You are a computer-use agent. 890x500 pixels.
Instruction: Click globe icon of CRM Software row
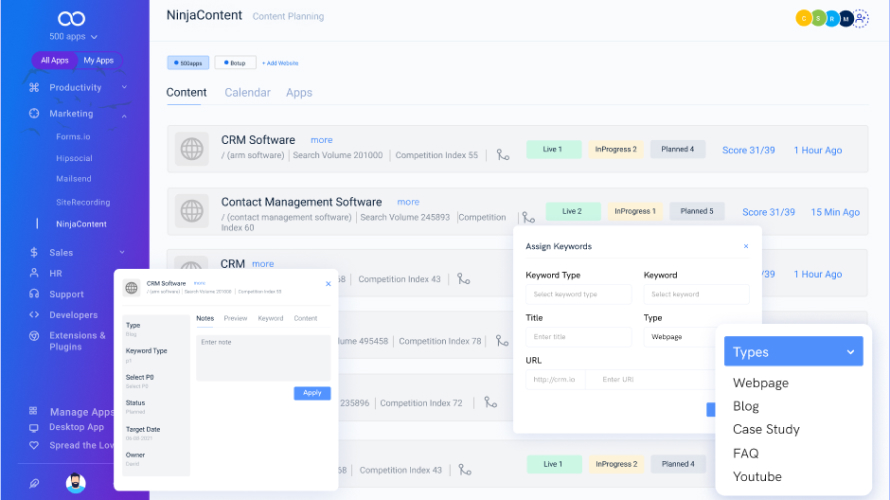tap(191, 149)
